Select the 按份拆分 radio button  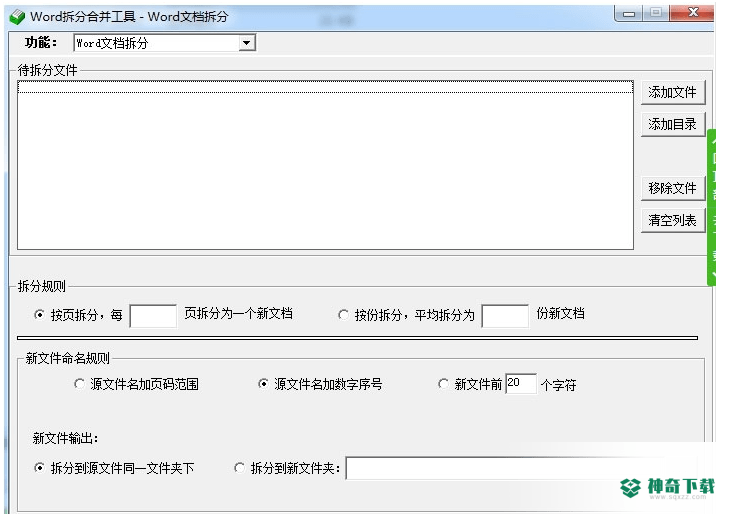tap(344, 315)
